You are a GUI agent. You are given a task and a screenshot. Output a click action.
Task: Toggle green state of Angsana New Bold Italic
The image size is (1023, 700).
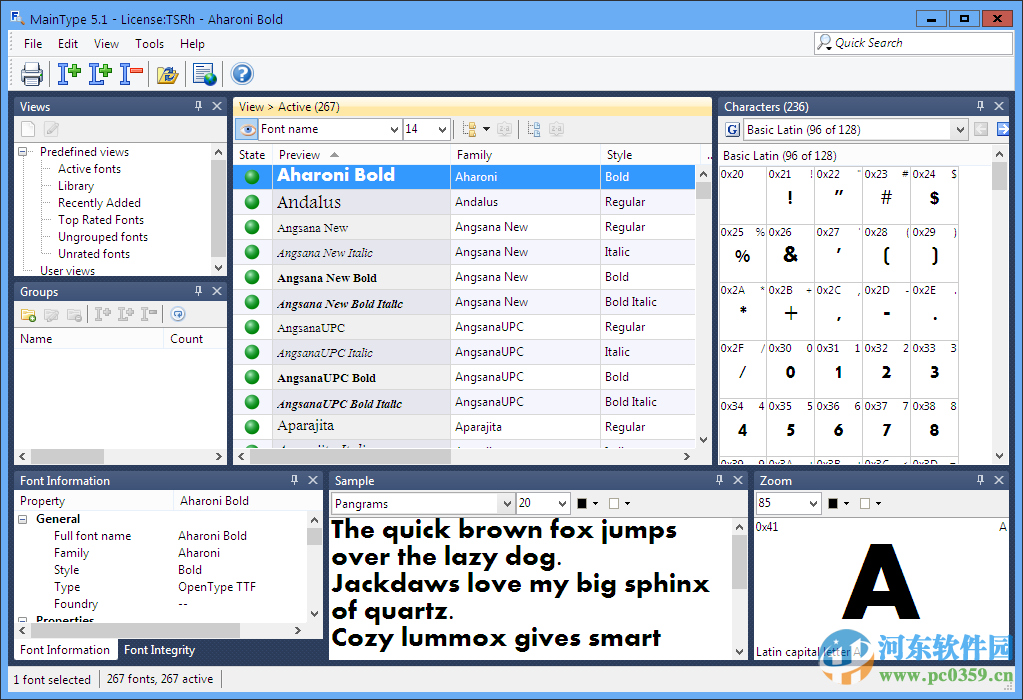click(x=252, y=302)
